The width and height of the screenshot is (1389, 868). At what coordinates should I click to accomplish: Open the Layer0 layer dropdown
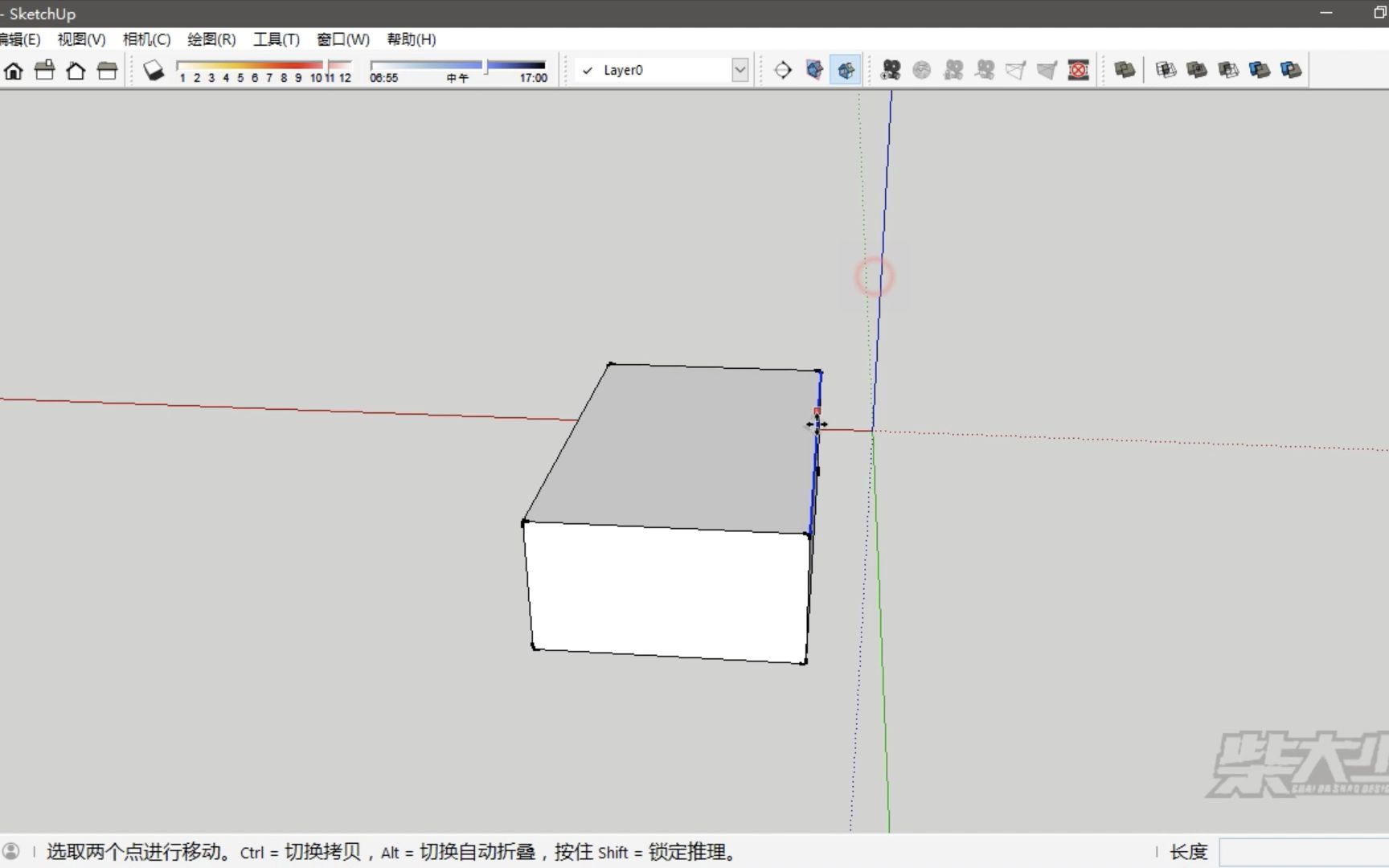[x=739, y=70]
